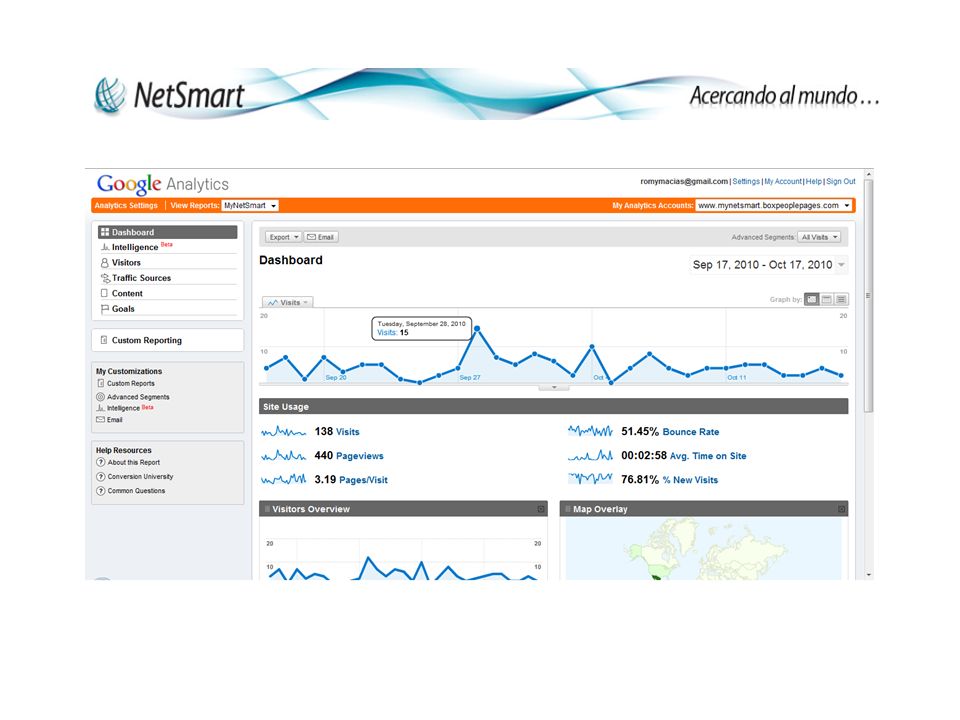Open the Dashboard sidebar item

click(x=168, y=232)
